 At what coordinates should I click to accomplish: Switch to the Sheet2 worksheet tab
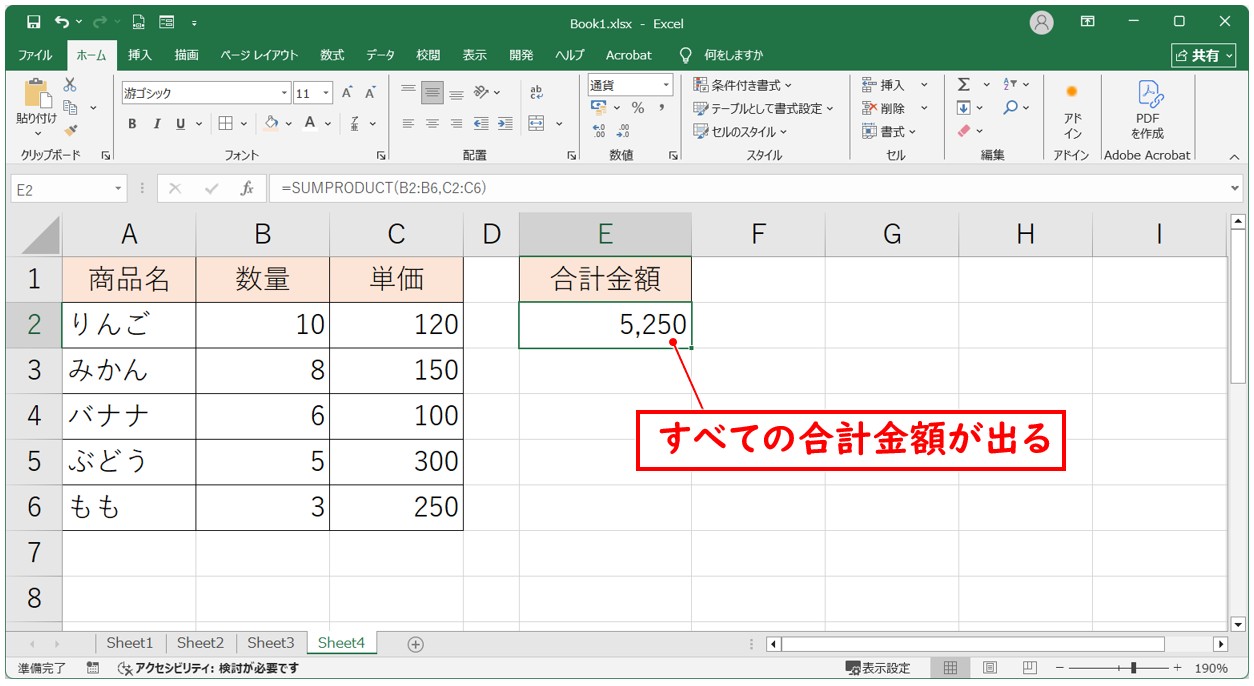tap(200, 643)
